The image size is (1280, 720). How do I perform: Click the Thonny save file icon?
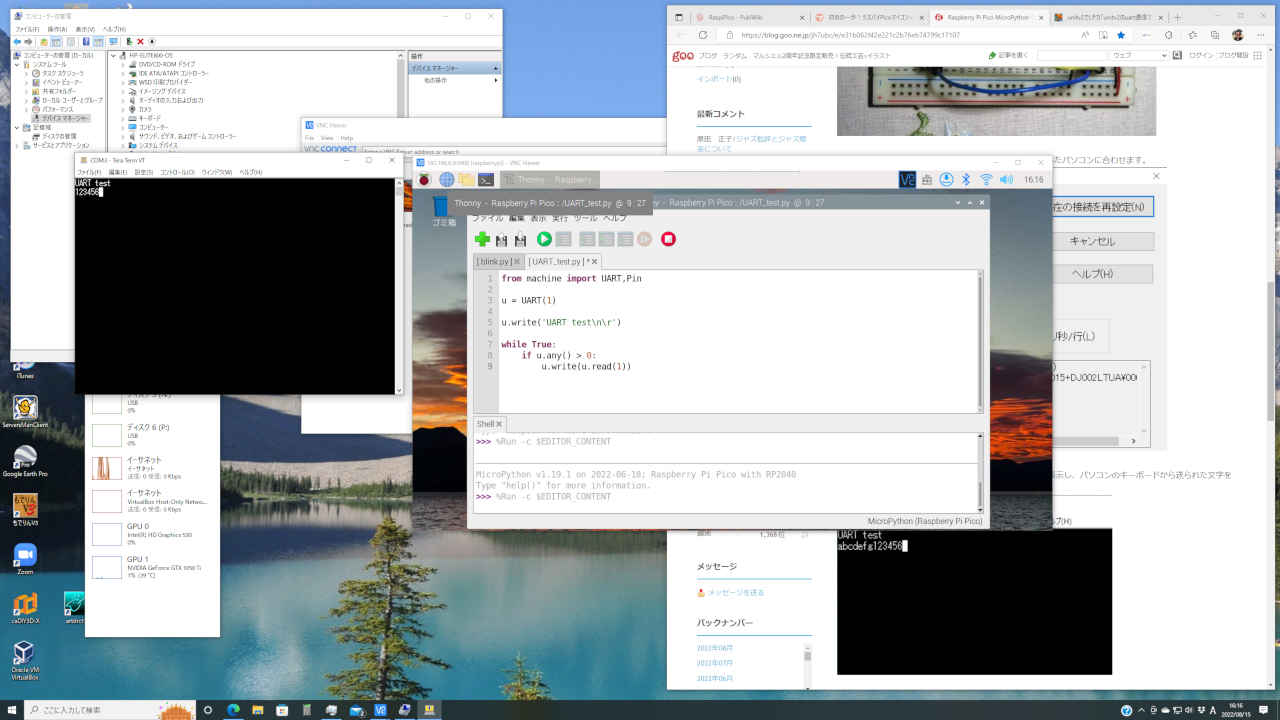(520, 239)
